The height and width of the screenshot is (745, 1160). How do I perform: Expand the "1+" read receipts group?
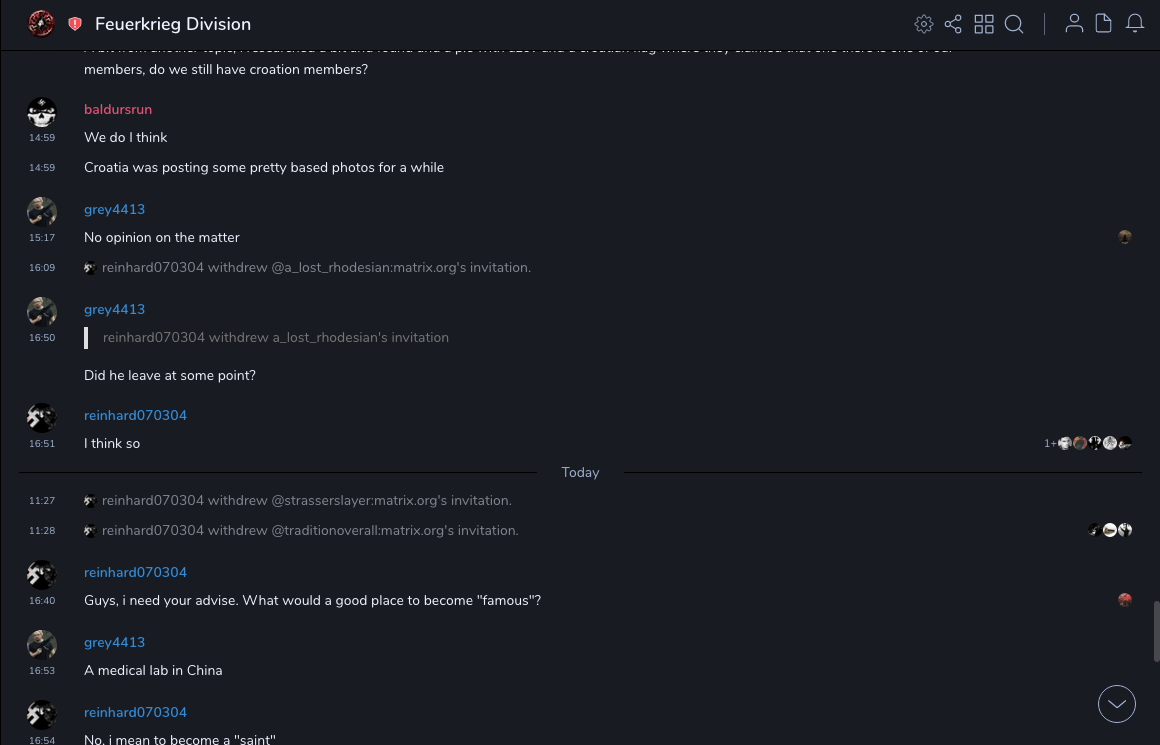click(x=1050, y=443)
